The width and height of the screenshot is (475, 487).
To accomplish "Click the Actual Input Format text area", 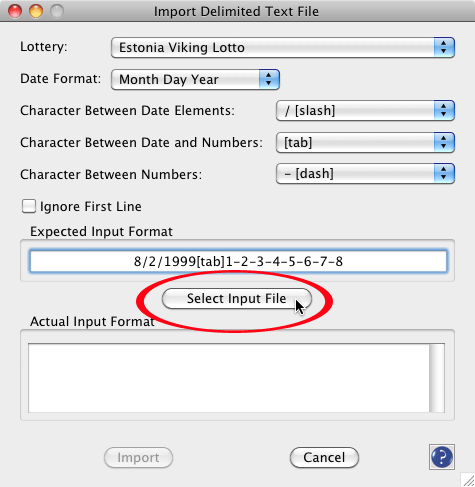I will [x=229, y=378].
